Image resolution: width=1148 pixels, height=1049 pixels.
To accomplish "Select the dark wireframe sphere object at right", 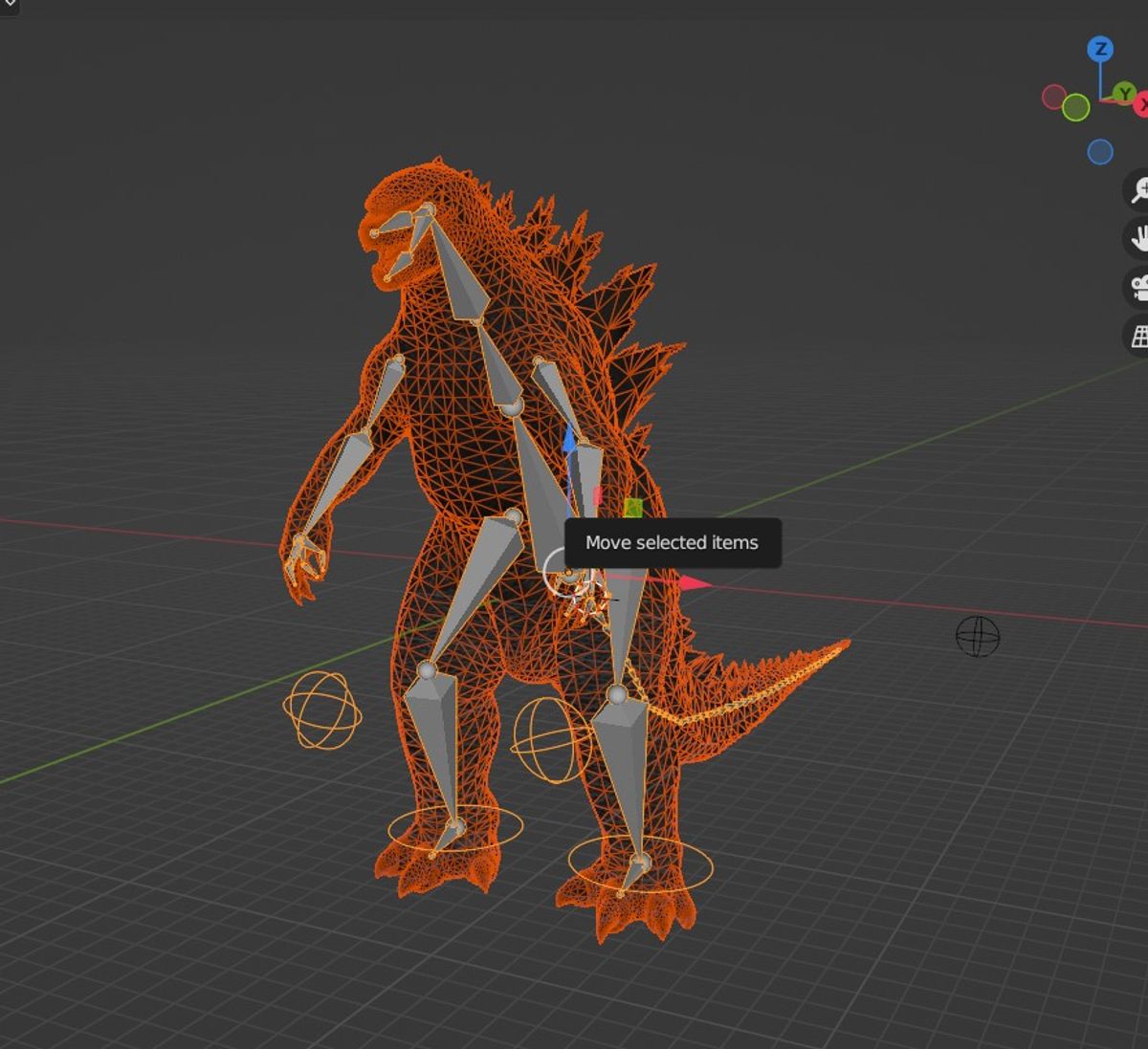I will pos(978,637).
